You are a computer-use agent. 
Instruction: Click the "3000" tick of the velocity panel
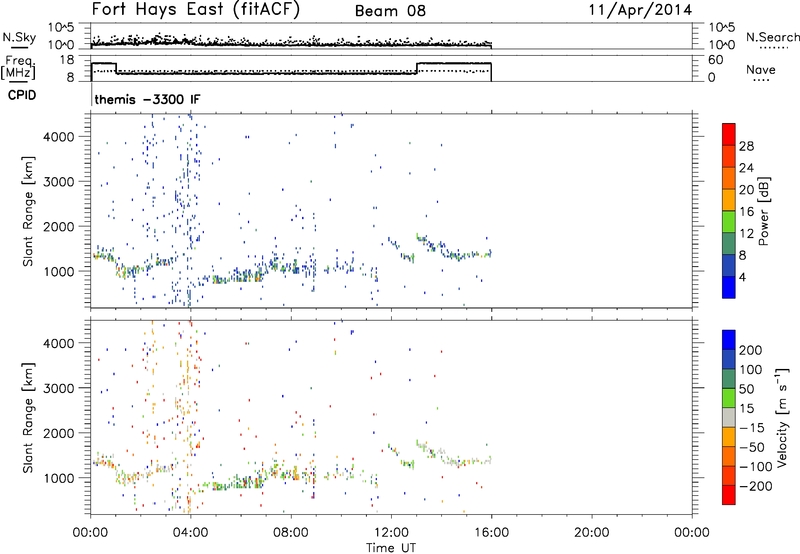click(59, 388)
